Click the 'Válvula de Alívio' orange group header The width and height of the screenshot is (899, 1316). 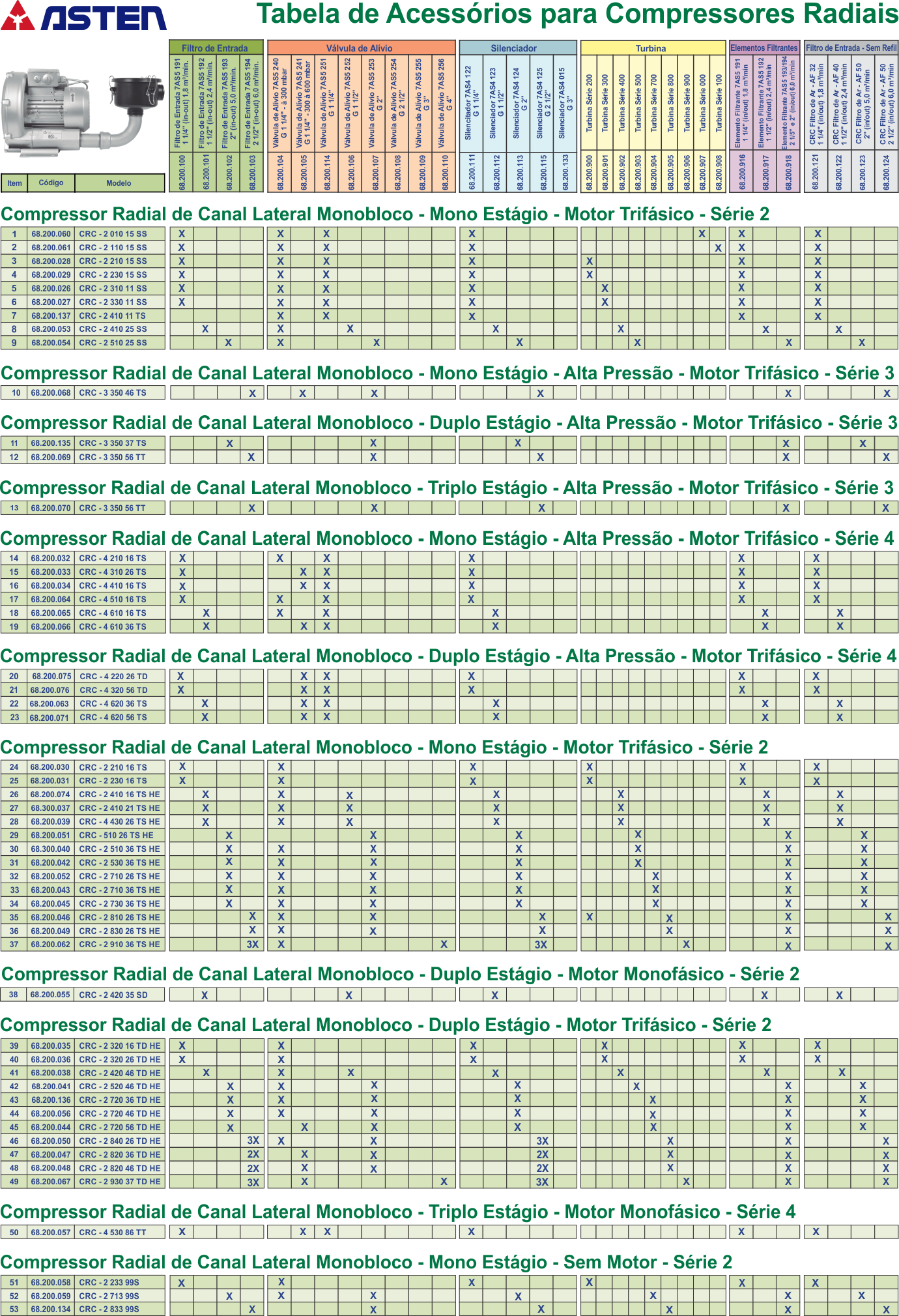tap(361, 48)
